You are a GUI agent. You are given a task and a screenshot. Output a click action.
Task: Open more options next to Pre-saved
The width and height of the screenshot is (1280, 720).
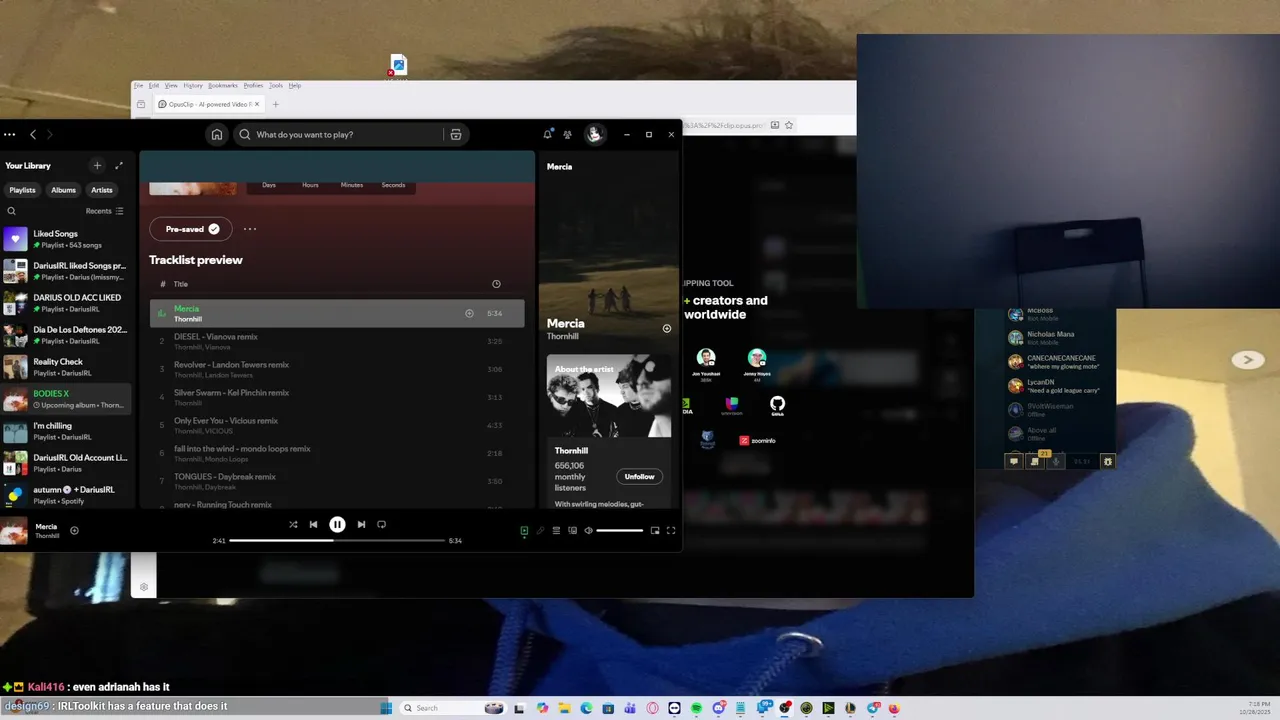click(x=250, y=229)
